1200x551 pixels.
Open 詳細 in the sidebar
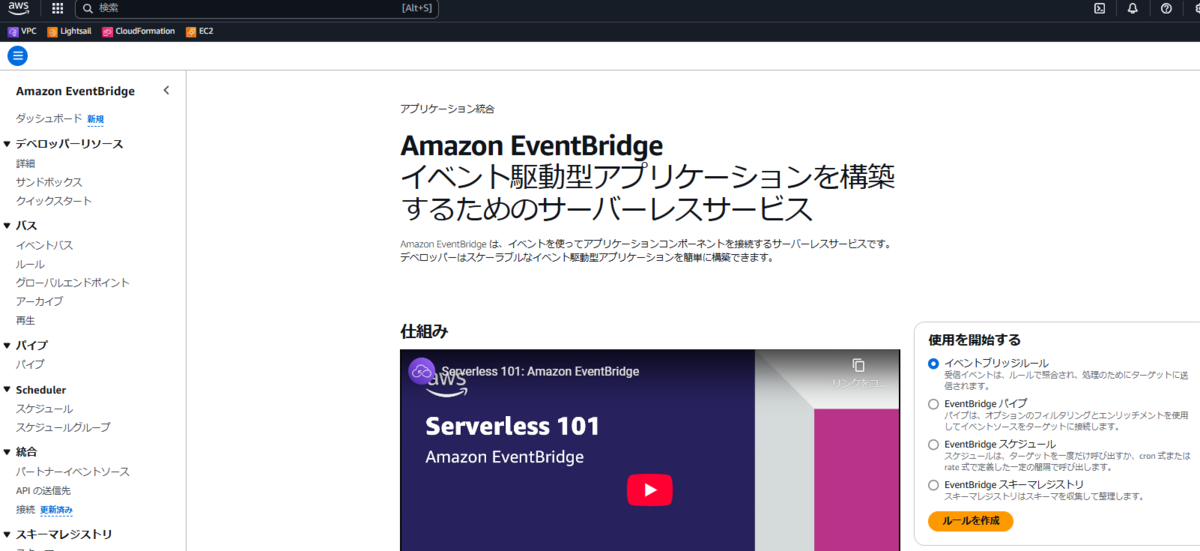point(25,163)
